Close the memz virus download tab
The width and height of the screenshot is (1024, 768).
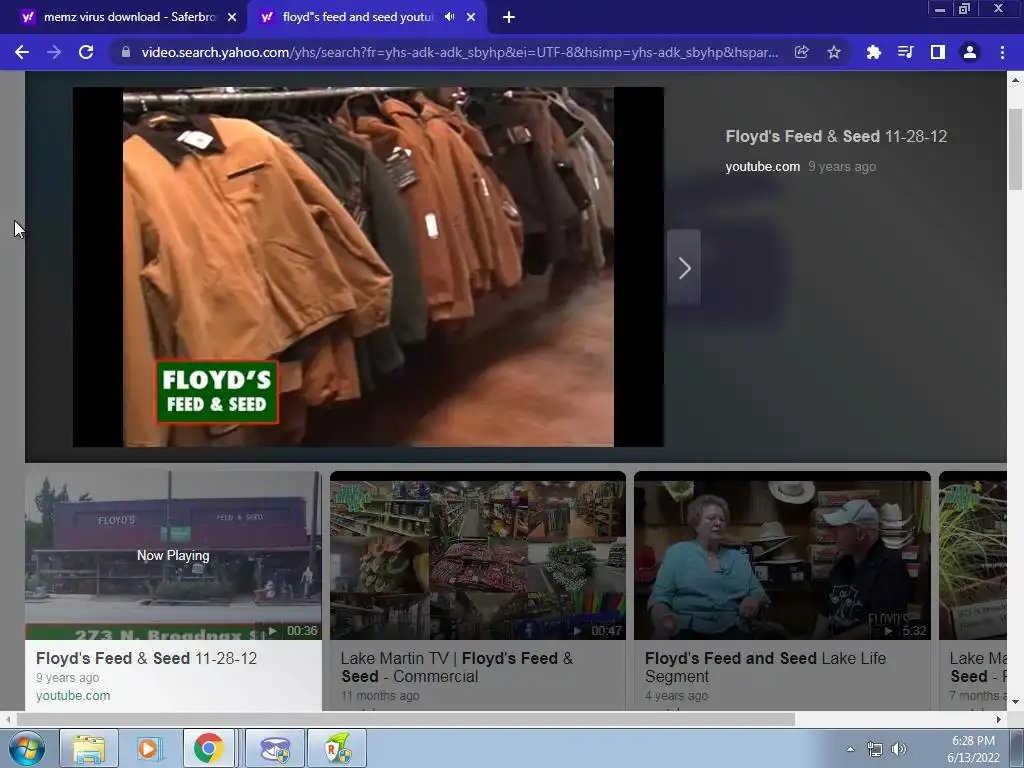click(232, 17)
